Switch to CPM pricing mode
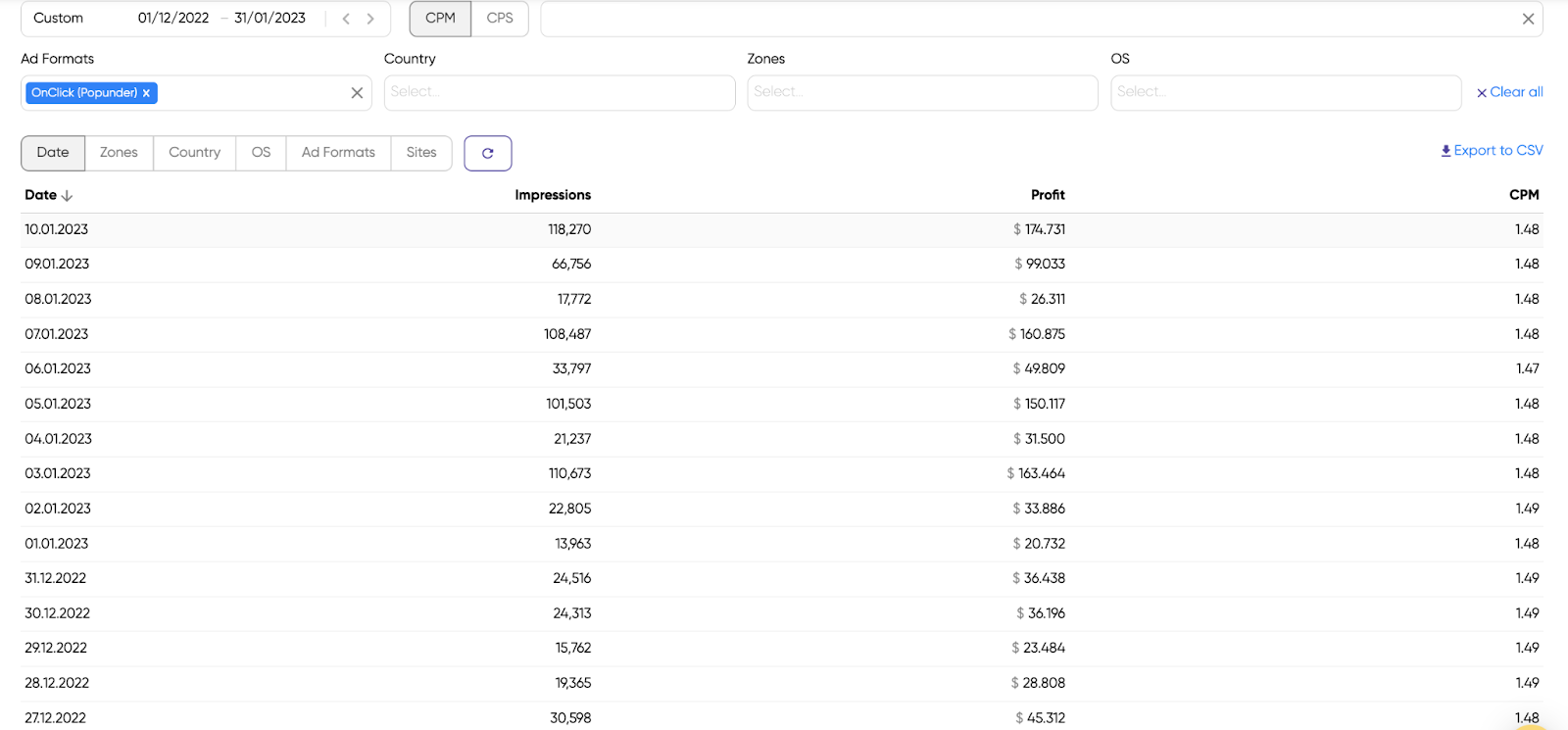This screenshot has height=730, width=1568. 440,19
